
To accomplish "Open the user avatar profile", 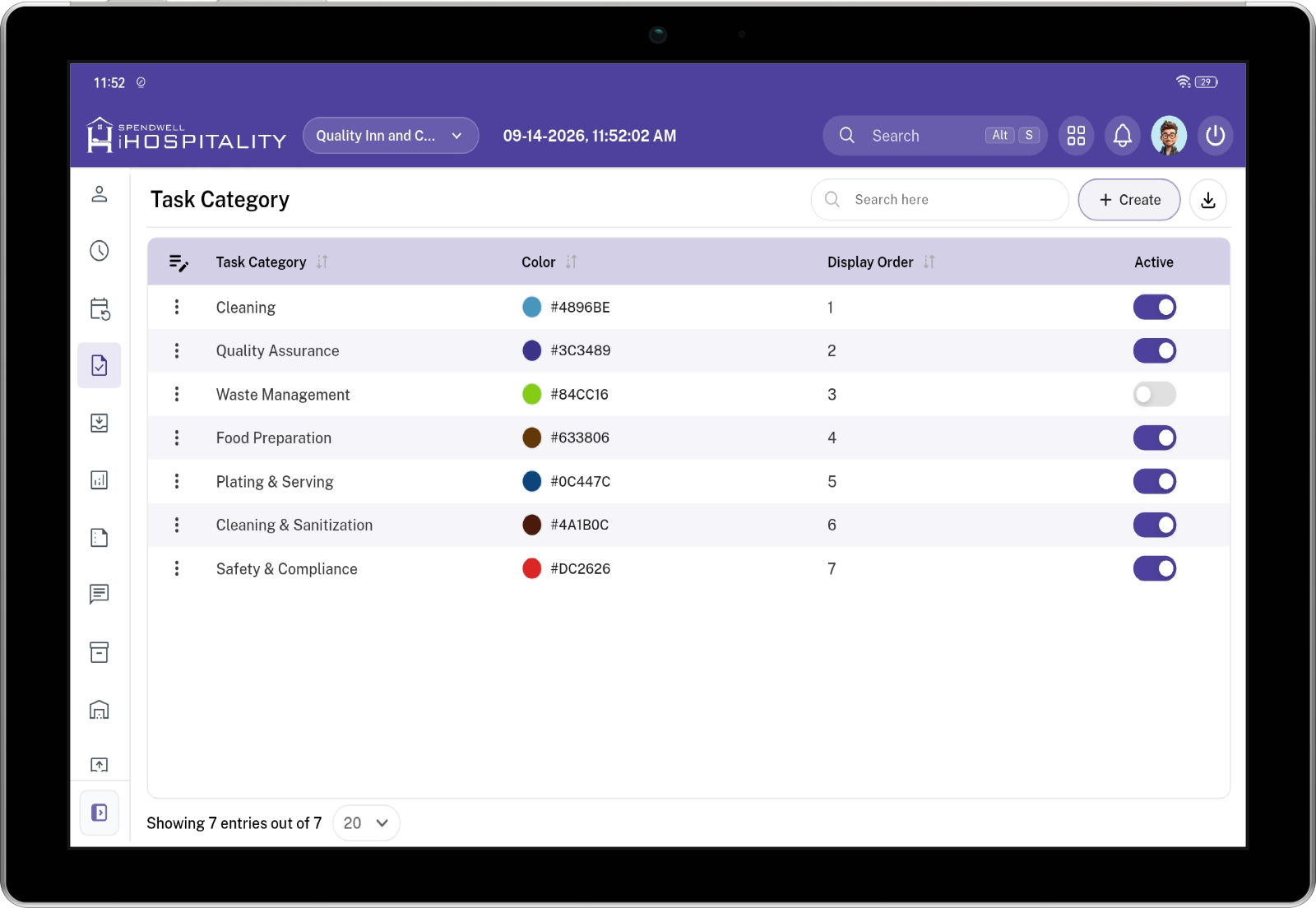I will point(1169,136).
